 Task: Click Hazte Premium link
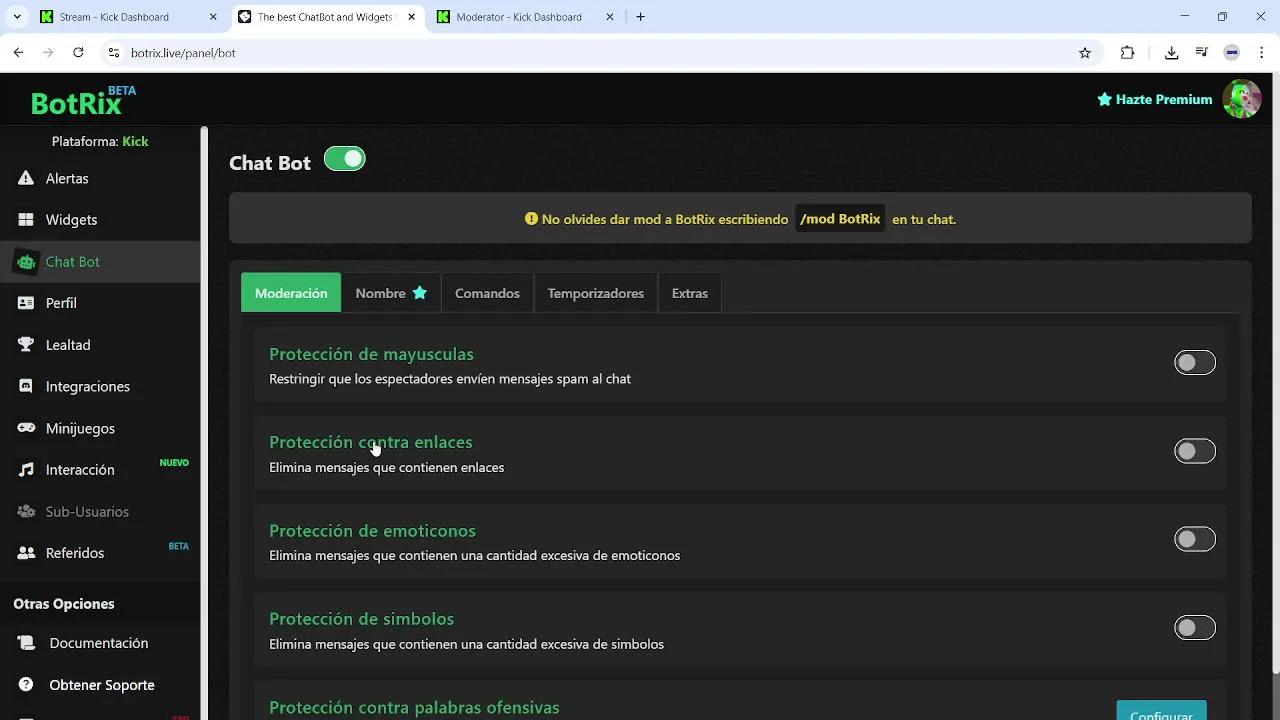pyautogui.click(x=1155, y=99)
